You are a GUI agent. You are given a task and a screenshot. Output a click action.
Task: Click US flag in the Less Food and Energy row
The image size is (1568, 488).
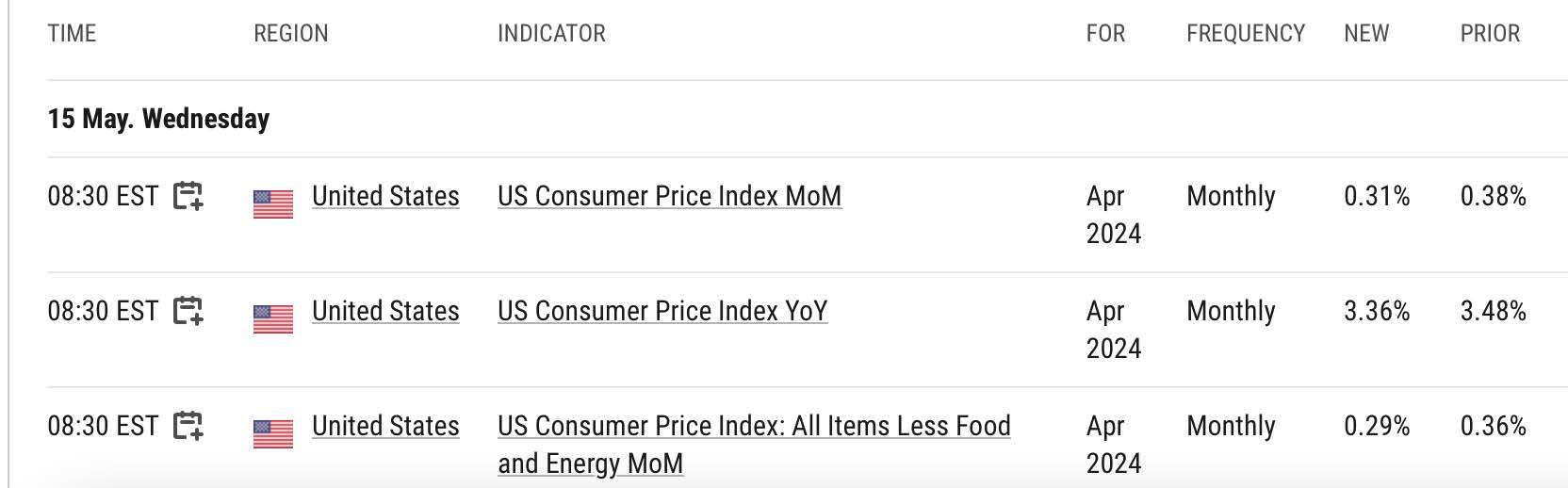273,433
